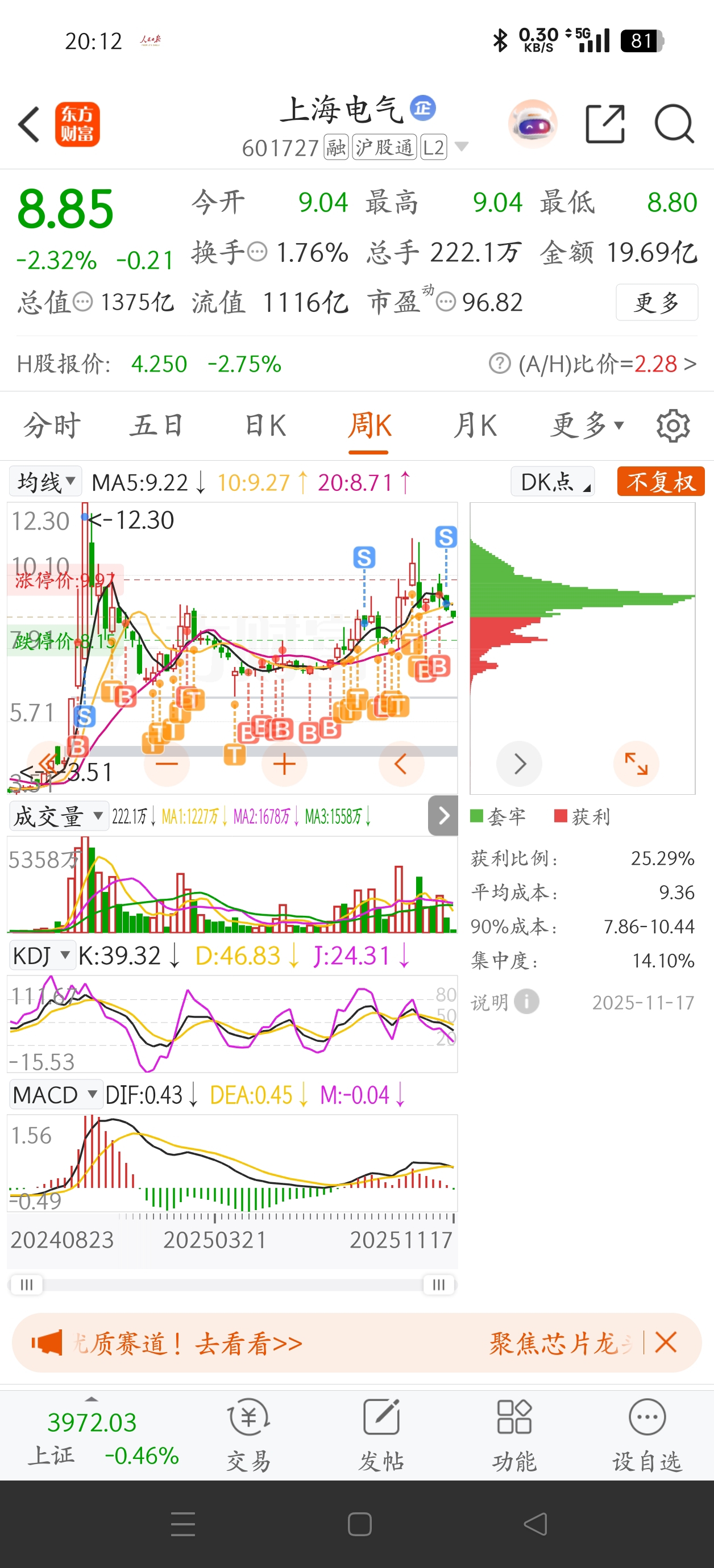The height and width of the screenshot is (1568, 714).
Task: Expand the 更多 chart periods dropdown
Action: [x=588, y=426]
